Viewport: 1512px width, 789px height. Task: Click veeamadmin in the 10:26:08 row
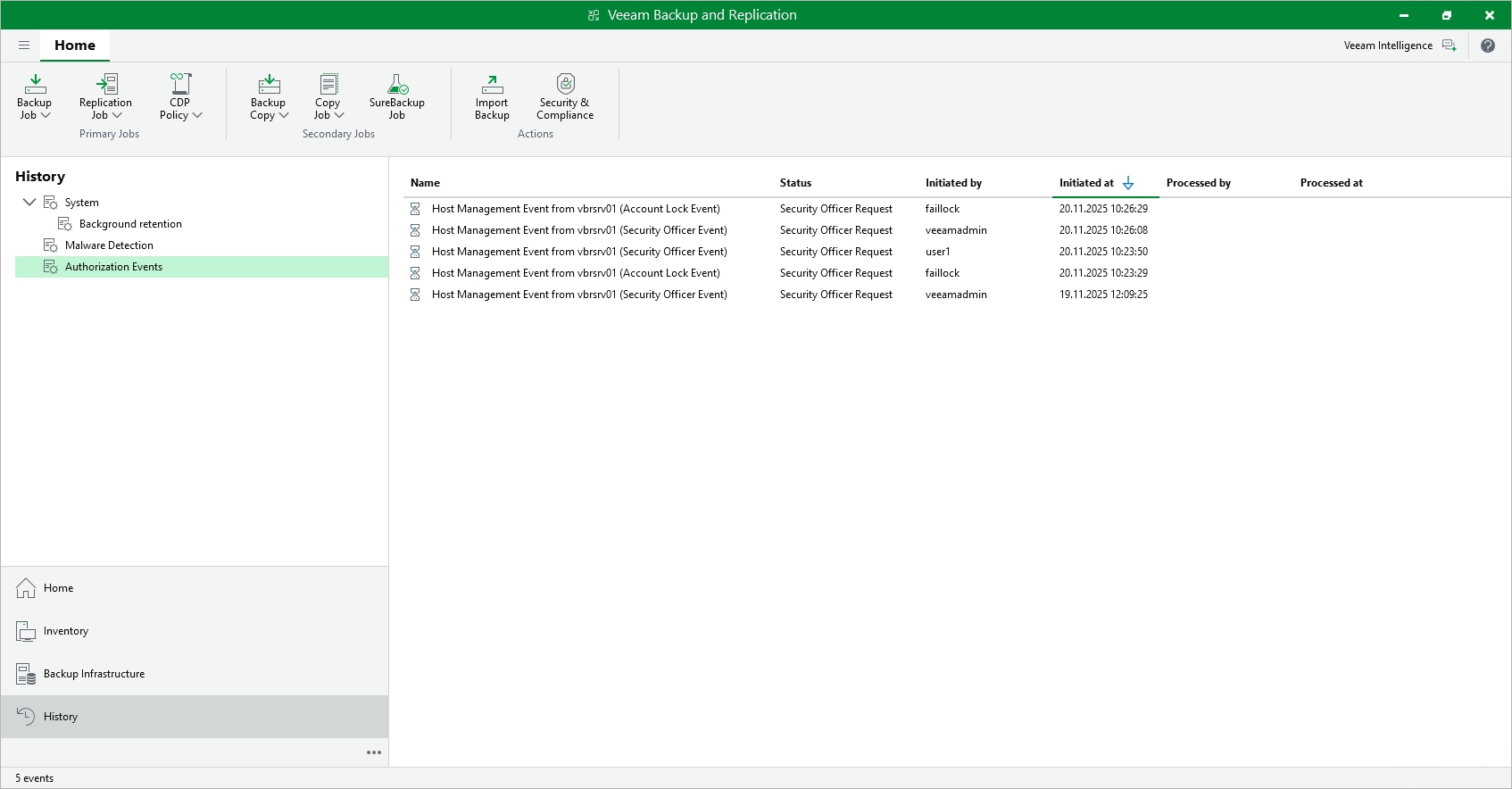pos(956,230)
